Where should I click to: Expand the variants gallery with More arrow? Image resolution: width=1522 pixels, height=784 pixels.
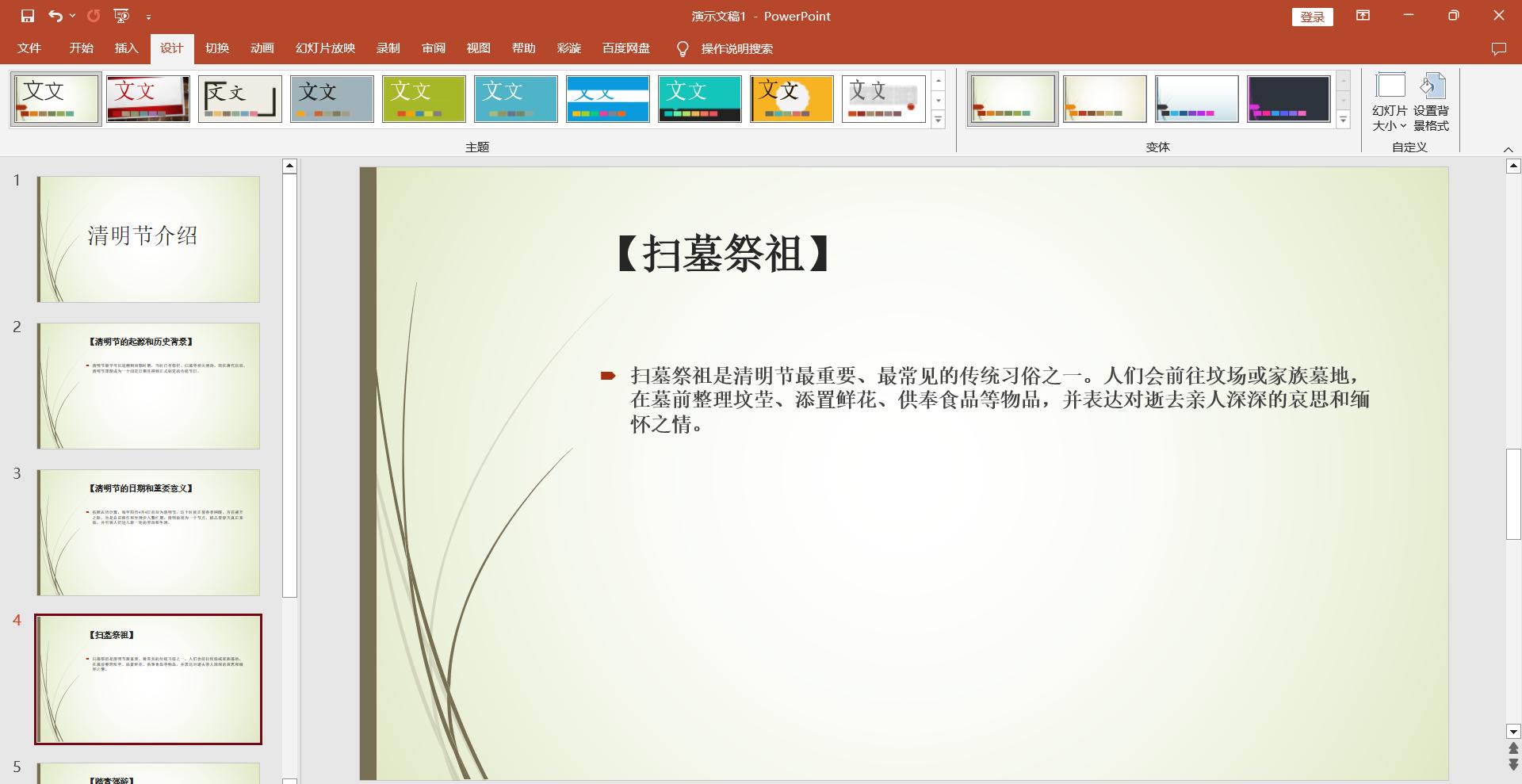(x=1344, y=120)
